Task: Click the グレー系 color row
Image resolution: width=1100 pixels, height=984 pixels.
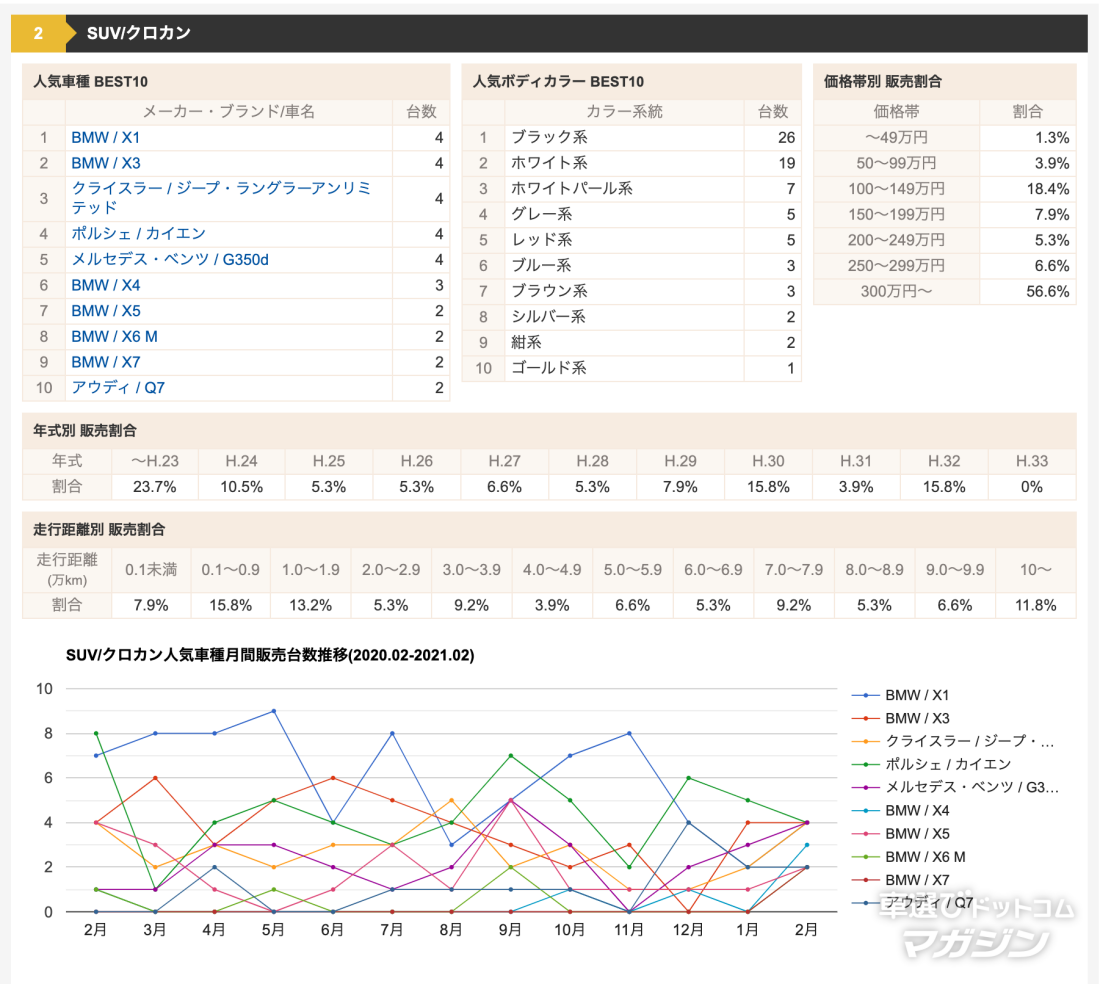Action: click(x=631, y=215)
